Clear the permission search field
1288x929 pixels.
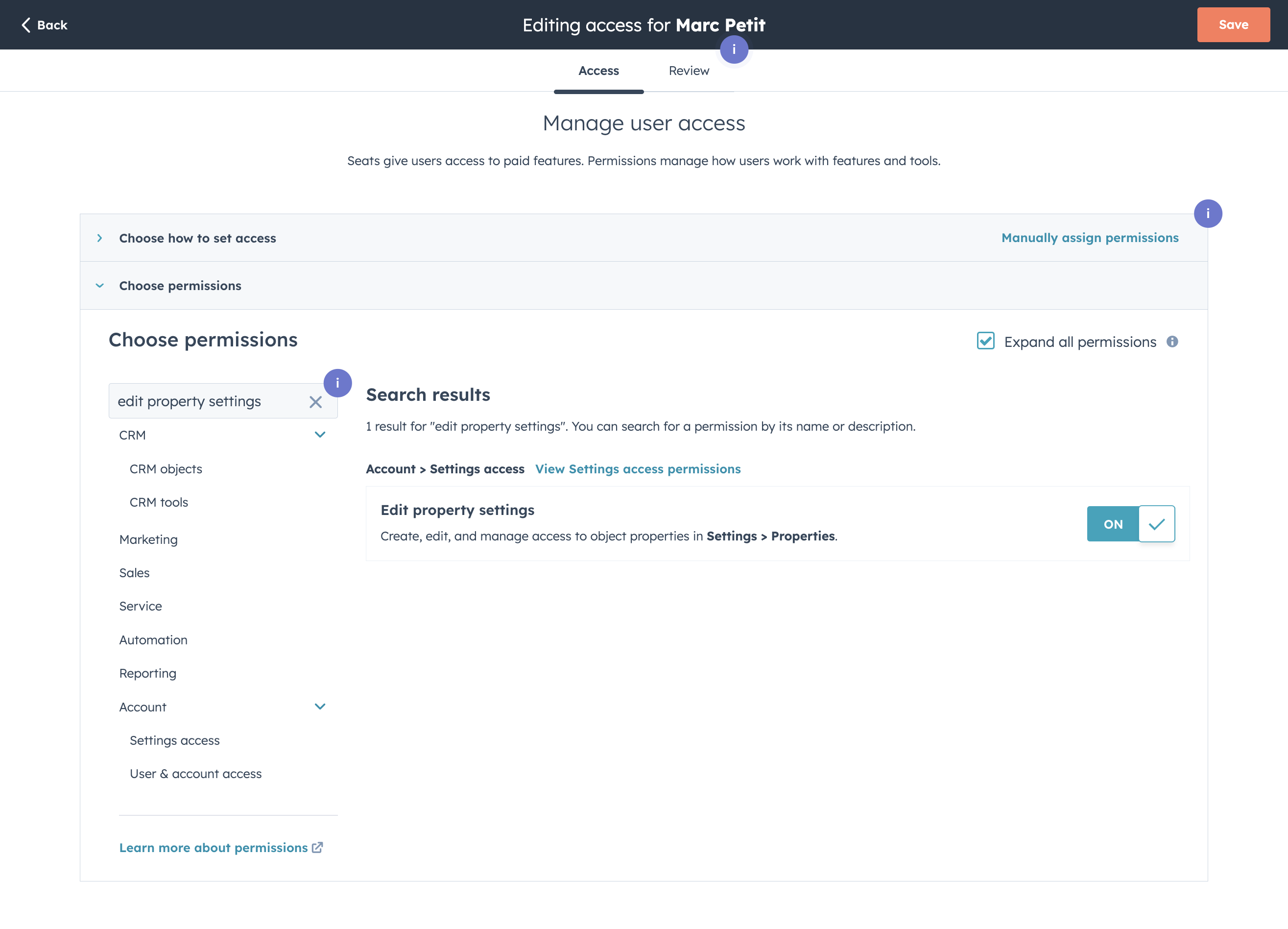point(315,402)
